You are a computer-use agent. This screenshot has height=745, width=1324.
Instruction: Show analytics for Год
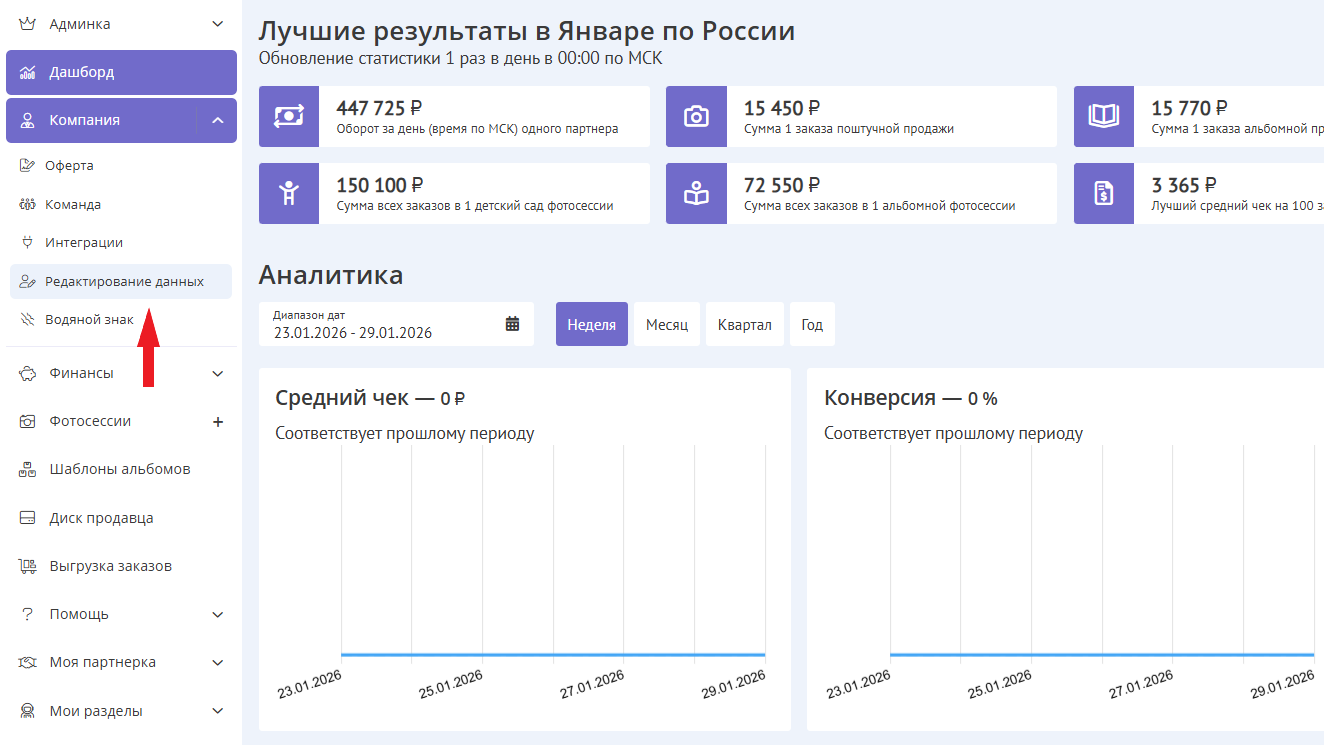click(811, 325)
